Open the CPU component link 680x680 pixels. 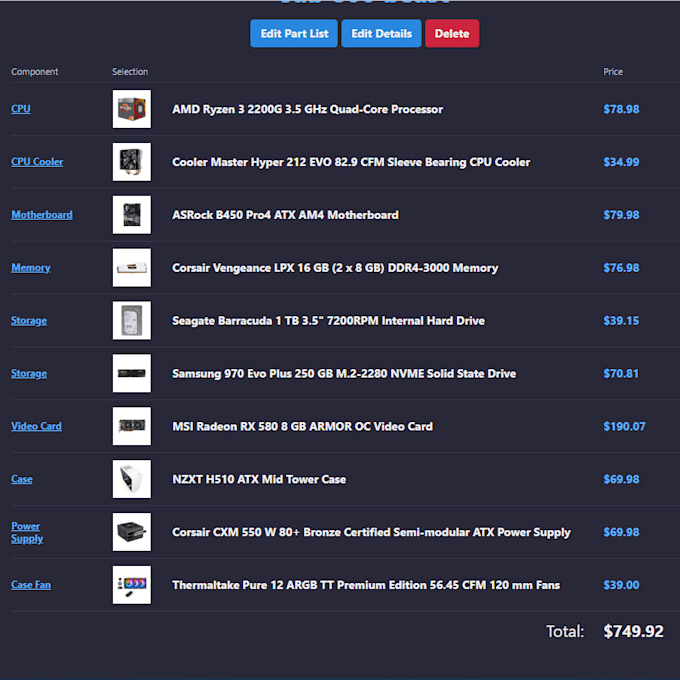(x=21, y=109)
